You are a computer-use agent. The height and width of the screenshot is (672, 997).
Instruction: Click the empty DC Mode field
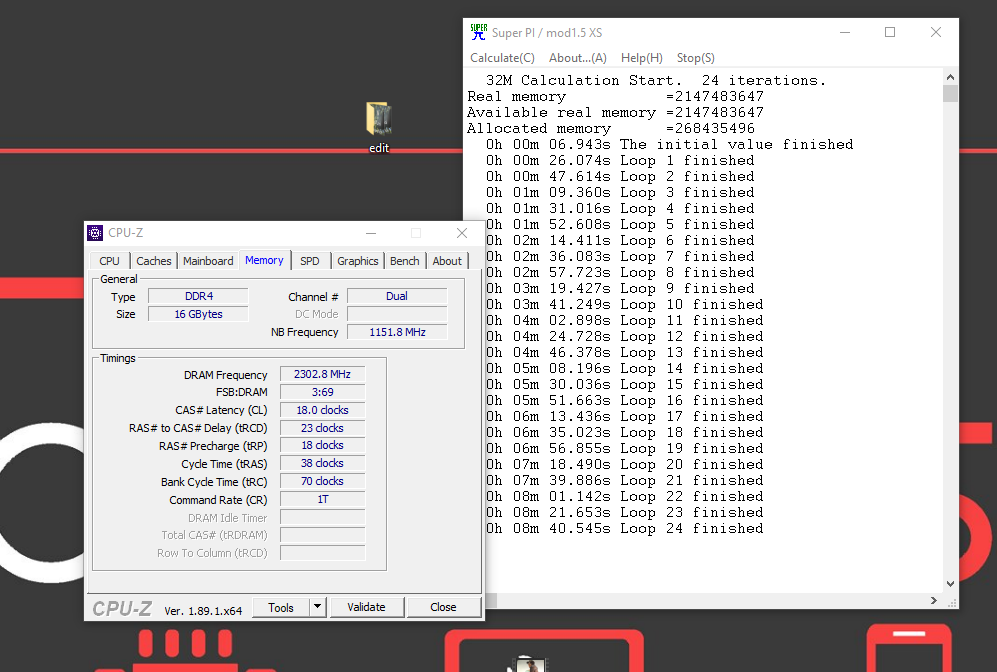[397, 314]
